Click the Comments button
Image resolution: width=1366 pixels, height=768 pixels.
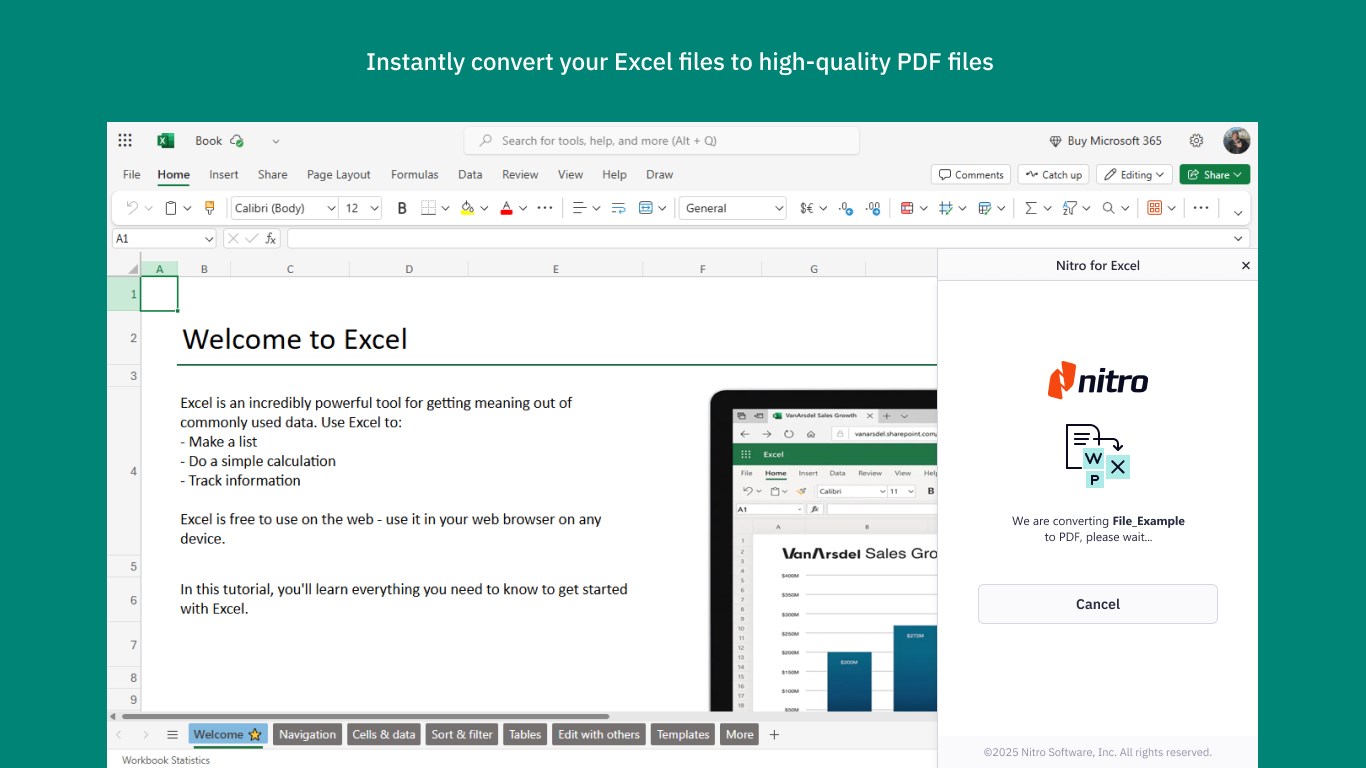click(971, 175)
